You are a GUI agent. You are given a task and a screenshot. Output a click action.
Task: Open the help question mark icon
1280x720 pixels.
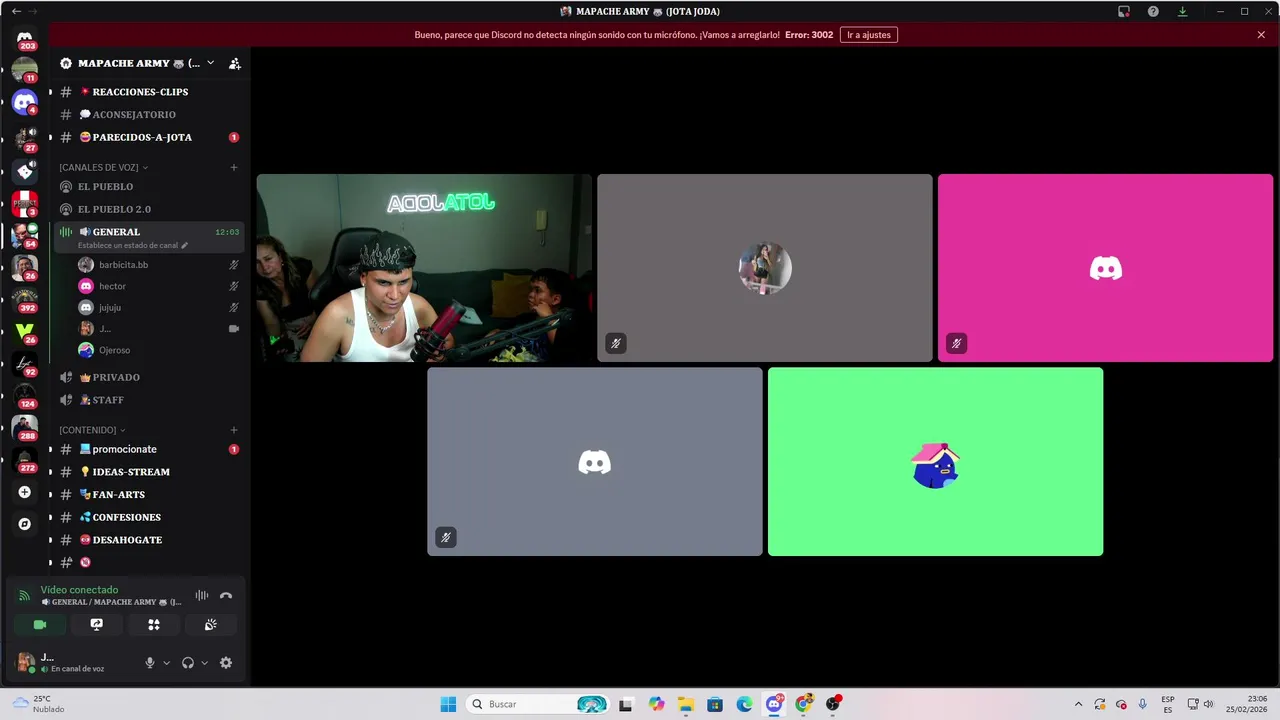tap(1153, 12)
